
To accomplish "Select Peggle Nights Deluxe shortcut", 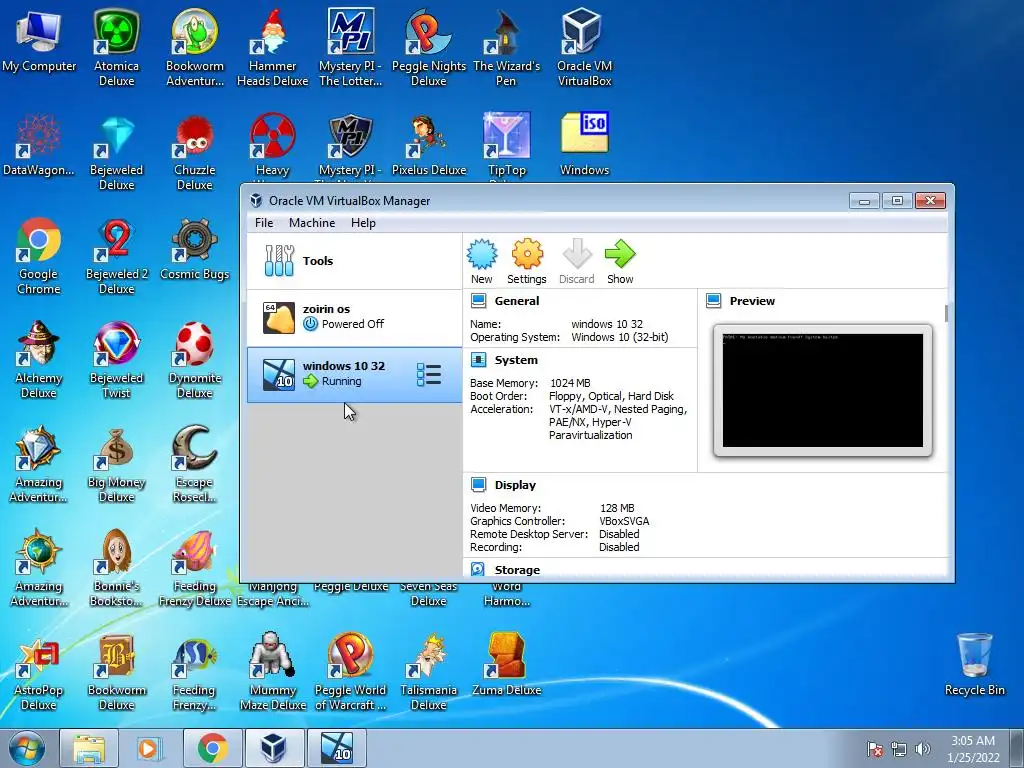I will (x=428, y=48).
